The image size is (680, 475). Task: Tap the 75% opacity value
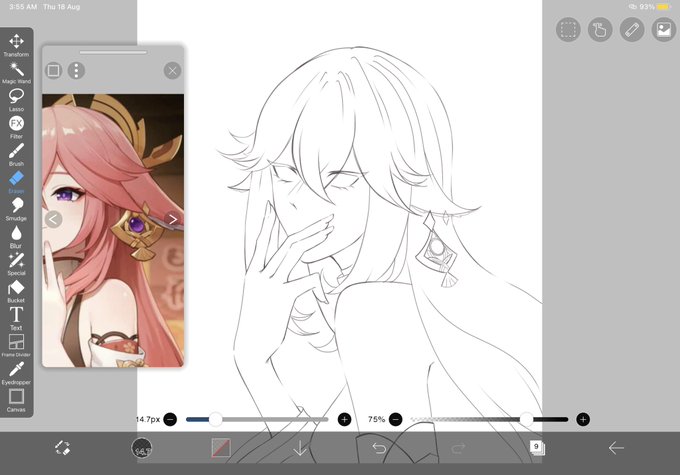coord(376,419)
